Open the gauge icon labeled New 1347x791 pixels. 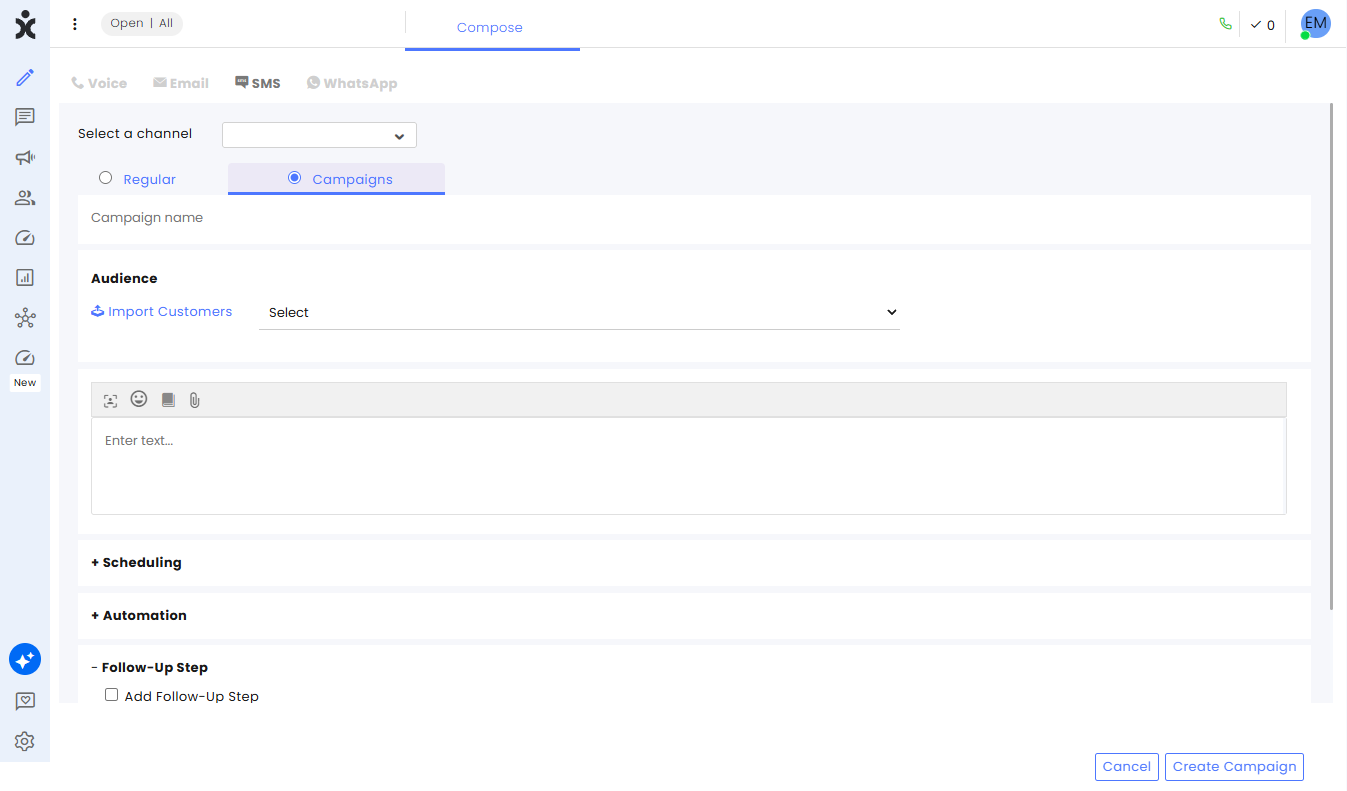(25, 358)
